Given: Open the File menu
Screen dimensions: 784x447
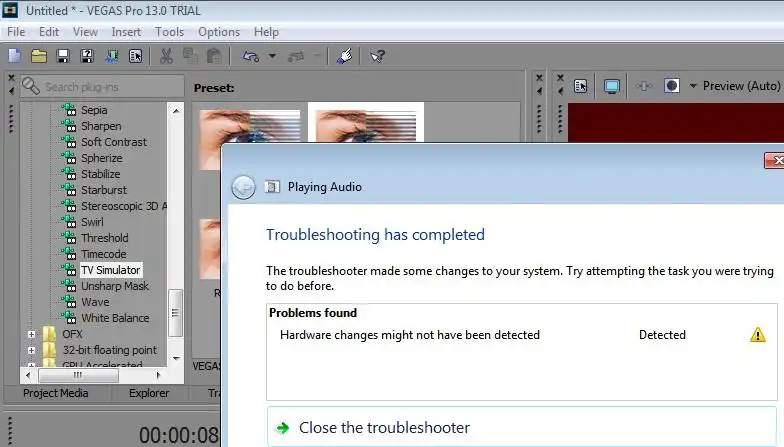Looking at the screenshot, I should coord(16,32).
